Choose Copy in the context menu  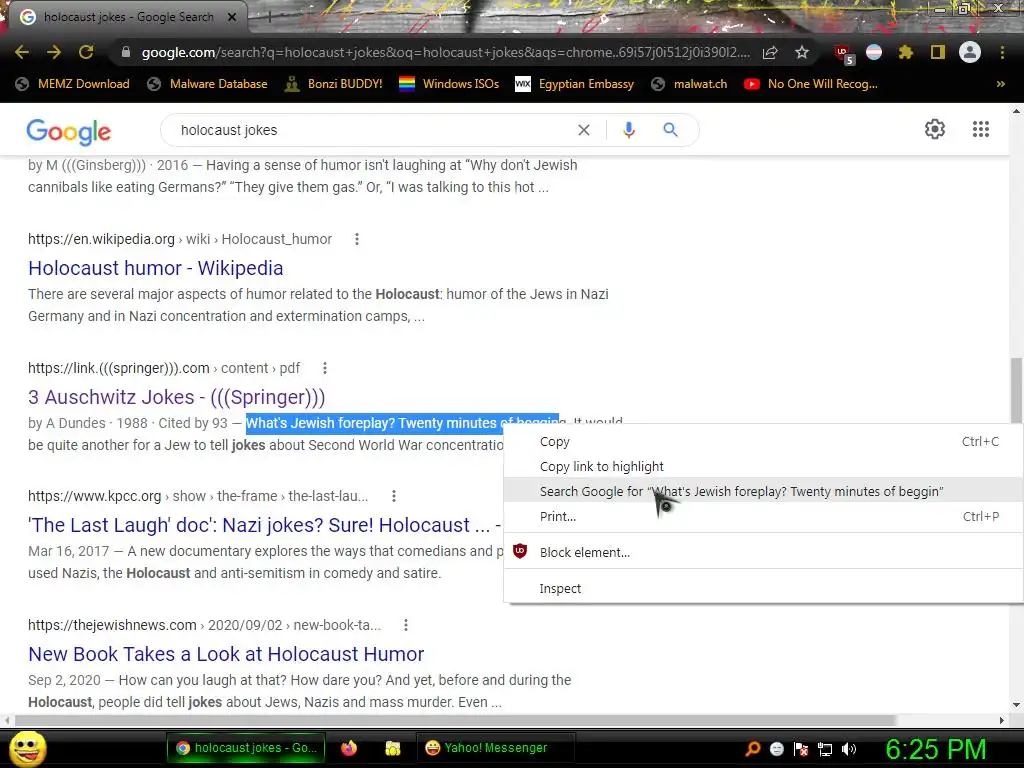pos(763,441)
